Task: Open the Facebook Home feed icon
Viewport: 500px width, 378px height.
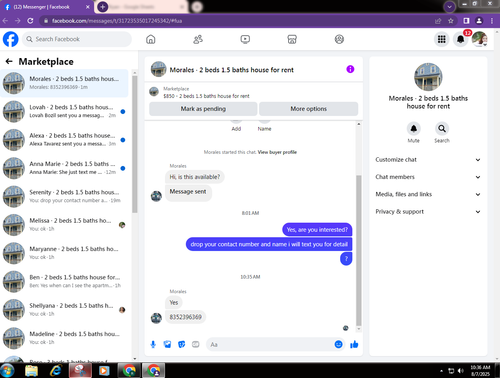Action: point(151,39)
